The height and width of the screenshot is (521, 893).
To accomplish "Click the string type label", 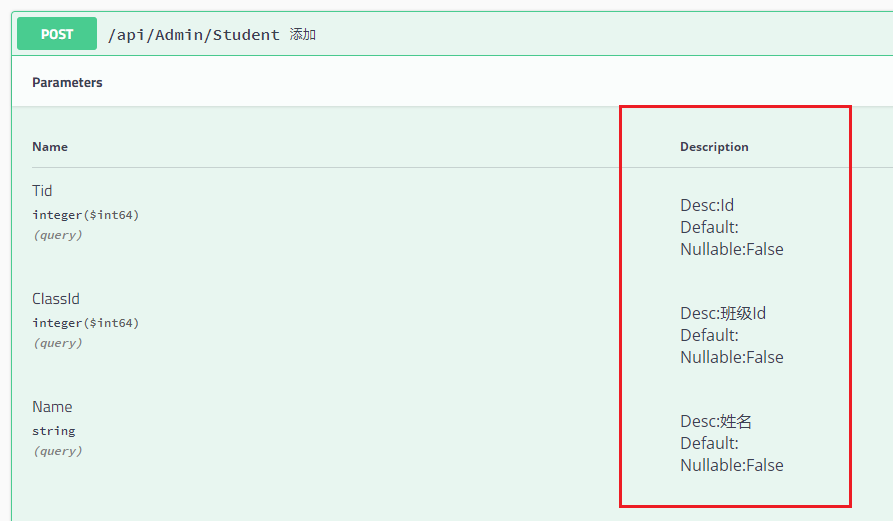I will (x=53, y=431).
